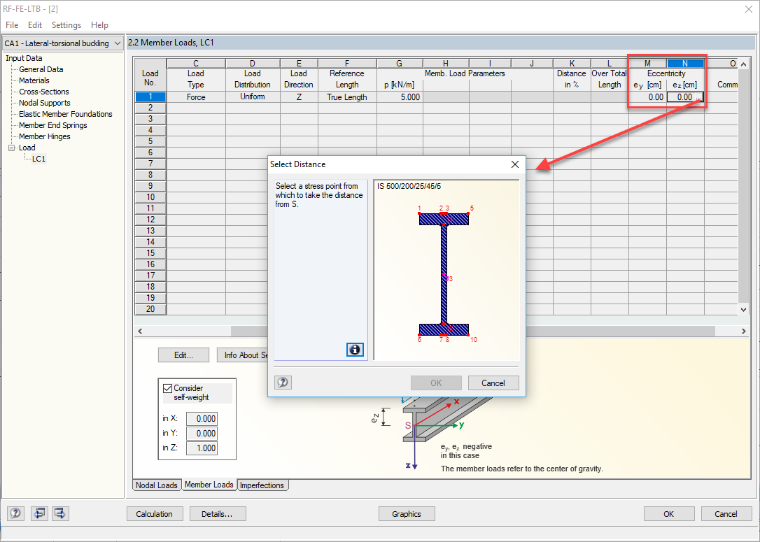Click the p value cell 5.000
Screen dimensions: 760x542
[400, 97]
